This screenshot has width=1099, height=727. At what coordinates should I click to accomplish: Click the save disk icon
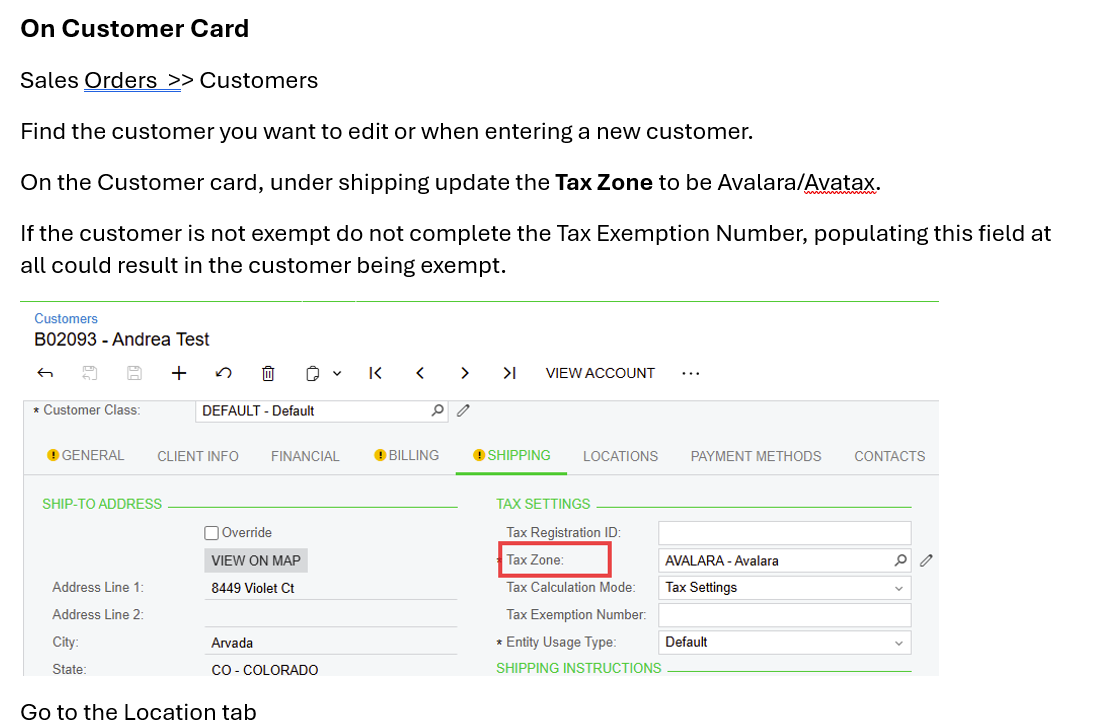click(x=135, y=373)
